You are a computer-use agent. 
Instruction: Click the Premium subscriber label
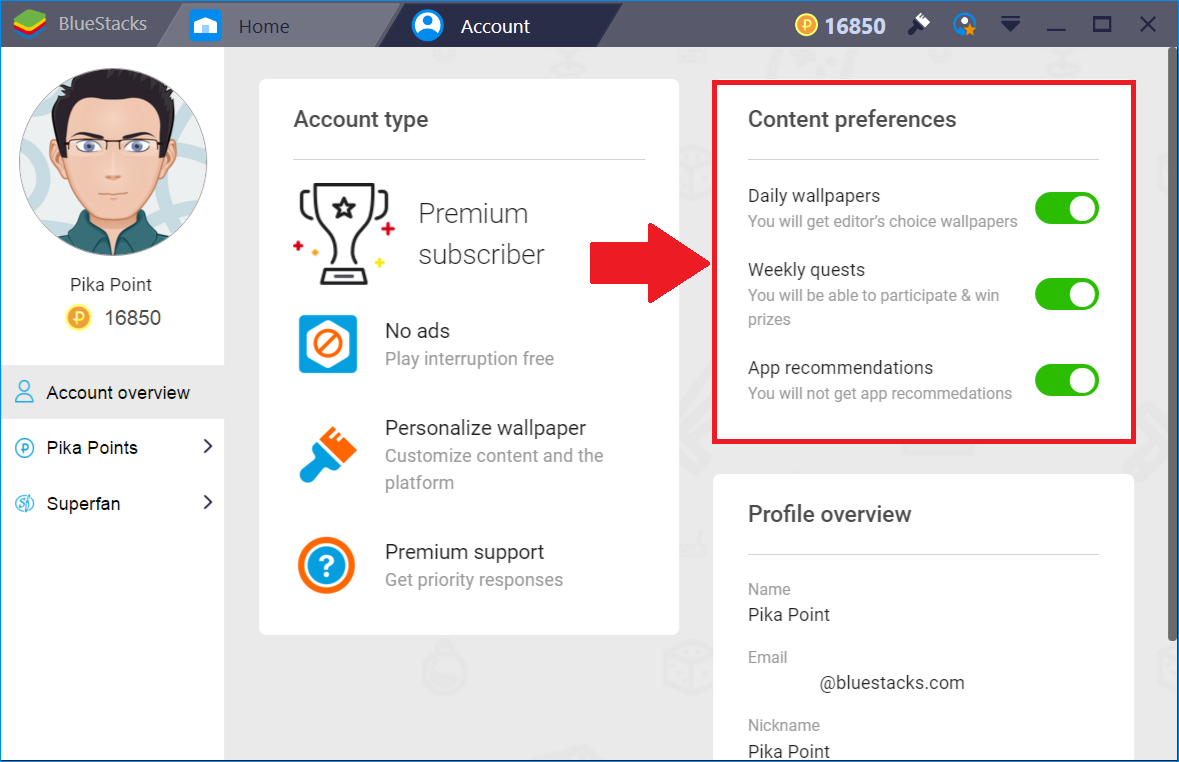click(x=481, y=234)
